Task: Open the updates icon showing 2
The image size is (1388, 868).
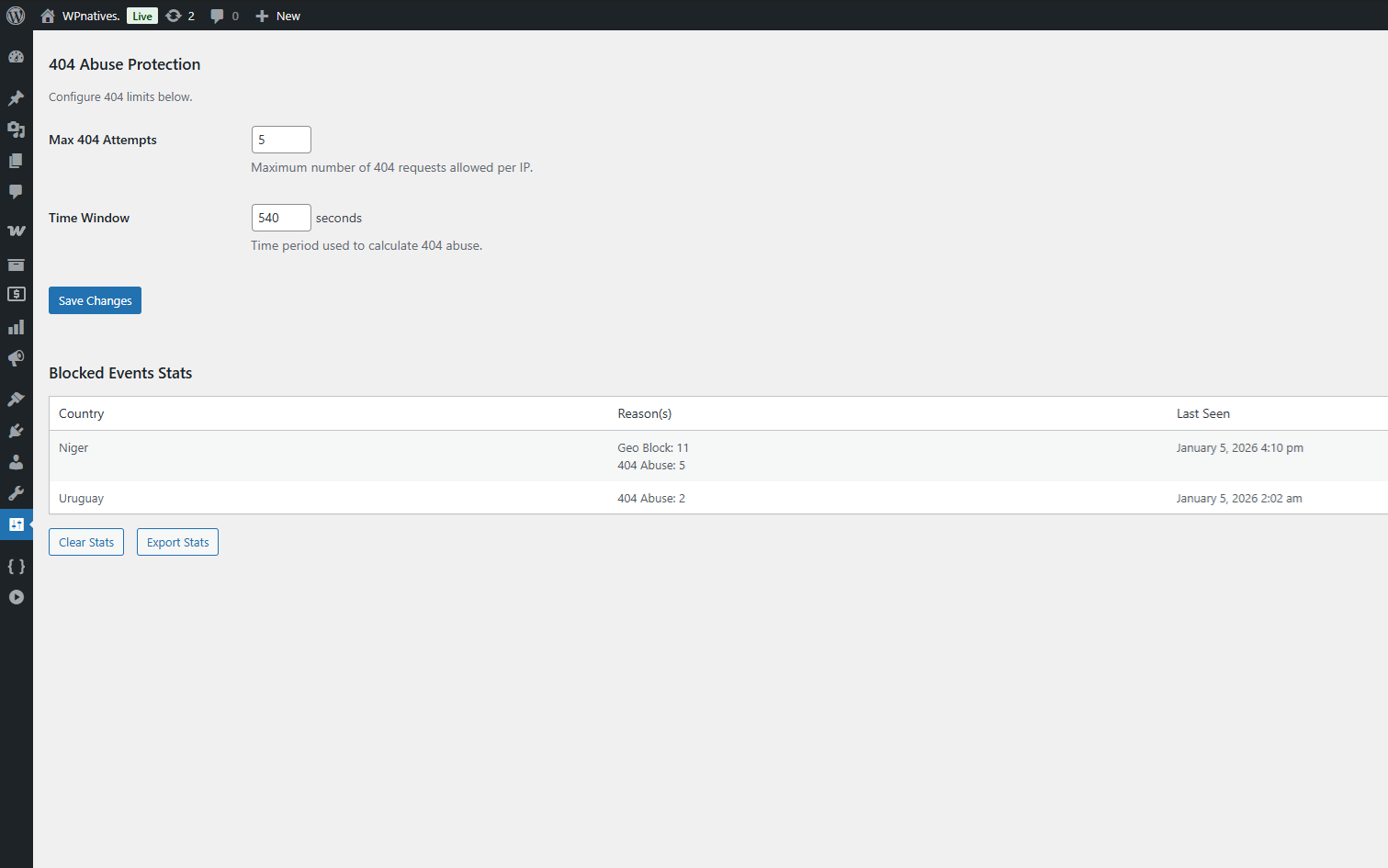Action: (174, 16)
